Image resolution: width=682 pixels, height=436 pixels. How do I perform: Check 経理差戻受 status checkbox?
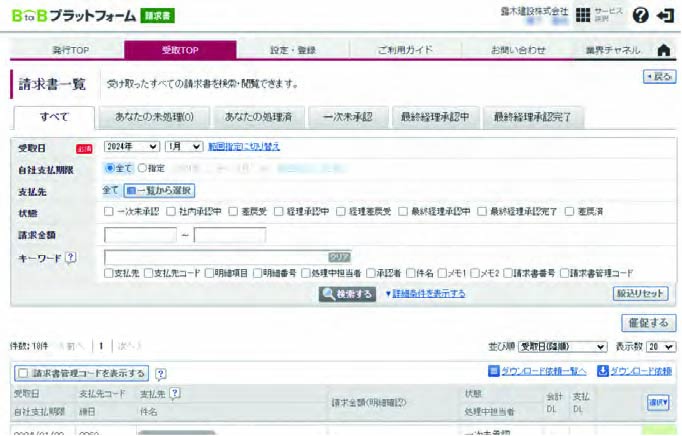(x=341, y=211)
